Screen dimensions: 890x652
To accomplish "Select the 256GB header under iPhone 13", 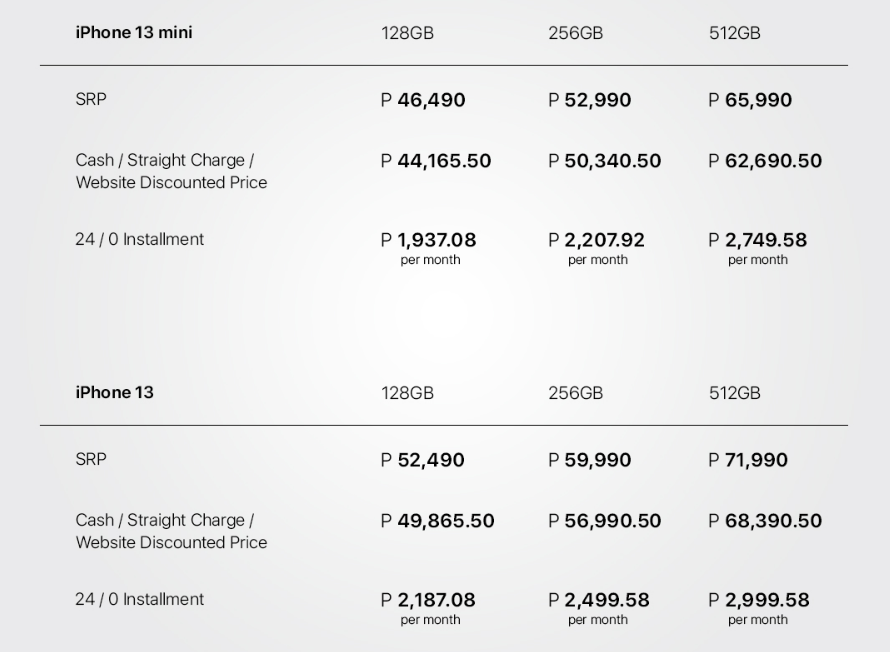I will 575,393.
